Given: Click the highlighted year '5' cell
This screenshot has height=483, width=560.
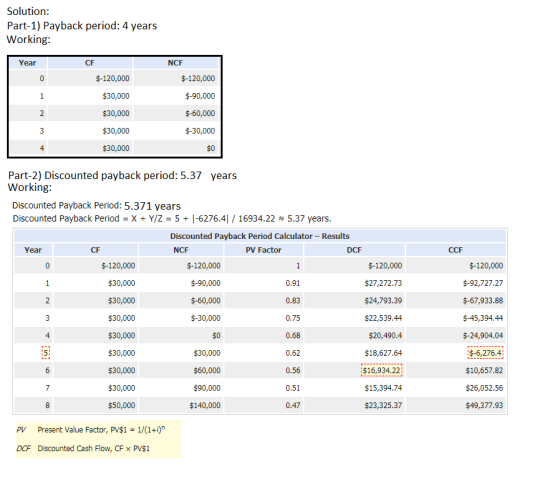Looking at the screenshot, I should (x=46, y=353).
